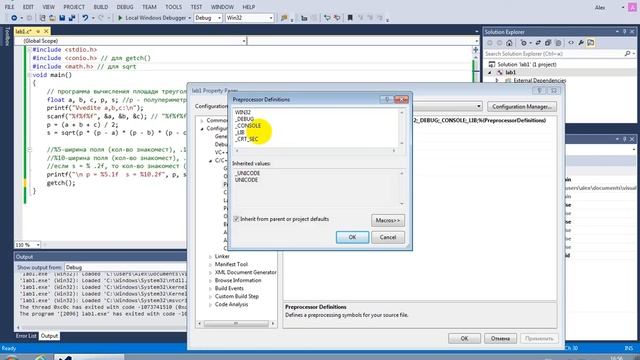Click OK in lab1 Property Pages
Screen dimensions: 640x360
point(464,338)
